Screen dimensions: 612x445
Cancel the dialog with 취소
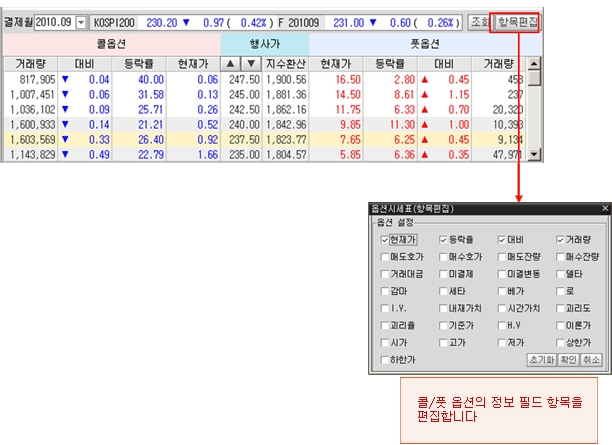pyautogui.click(x=592, y=359)
